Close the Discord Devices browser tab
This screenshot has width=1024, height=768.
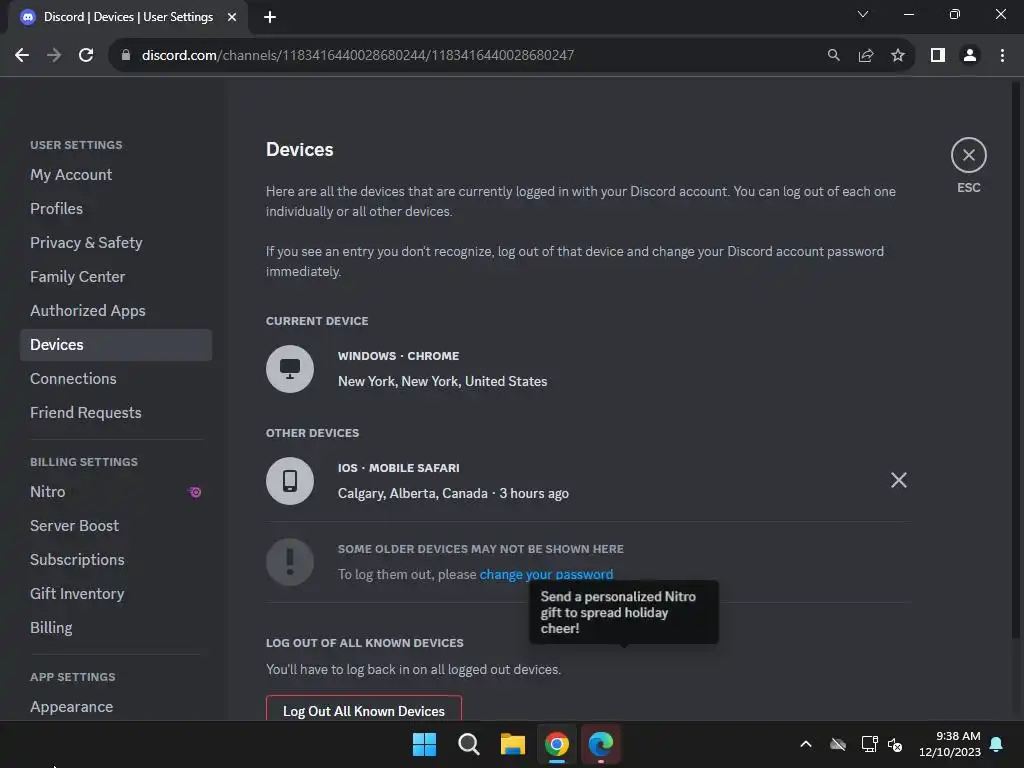[232, 17]
